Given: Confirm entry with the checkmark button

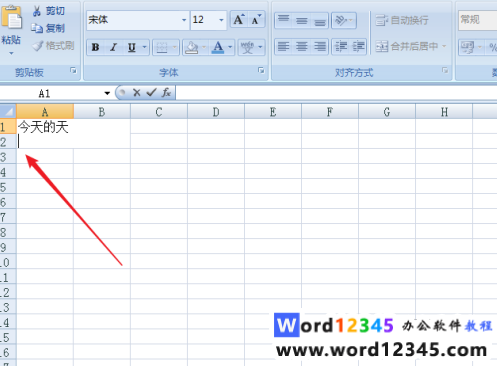Looking at the screenshot, I should click(x=151, y=92).
